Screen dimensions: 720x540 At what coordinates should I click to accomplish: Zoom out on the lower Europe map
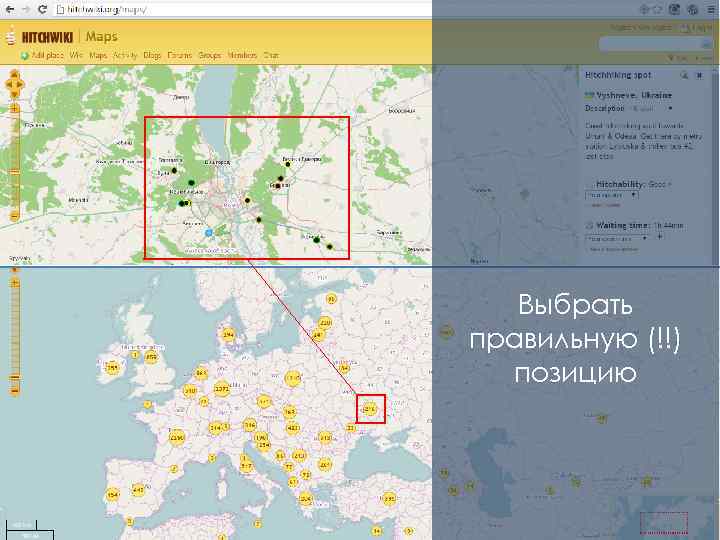15,391
